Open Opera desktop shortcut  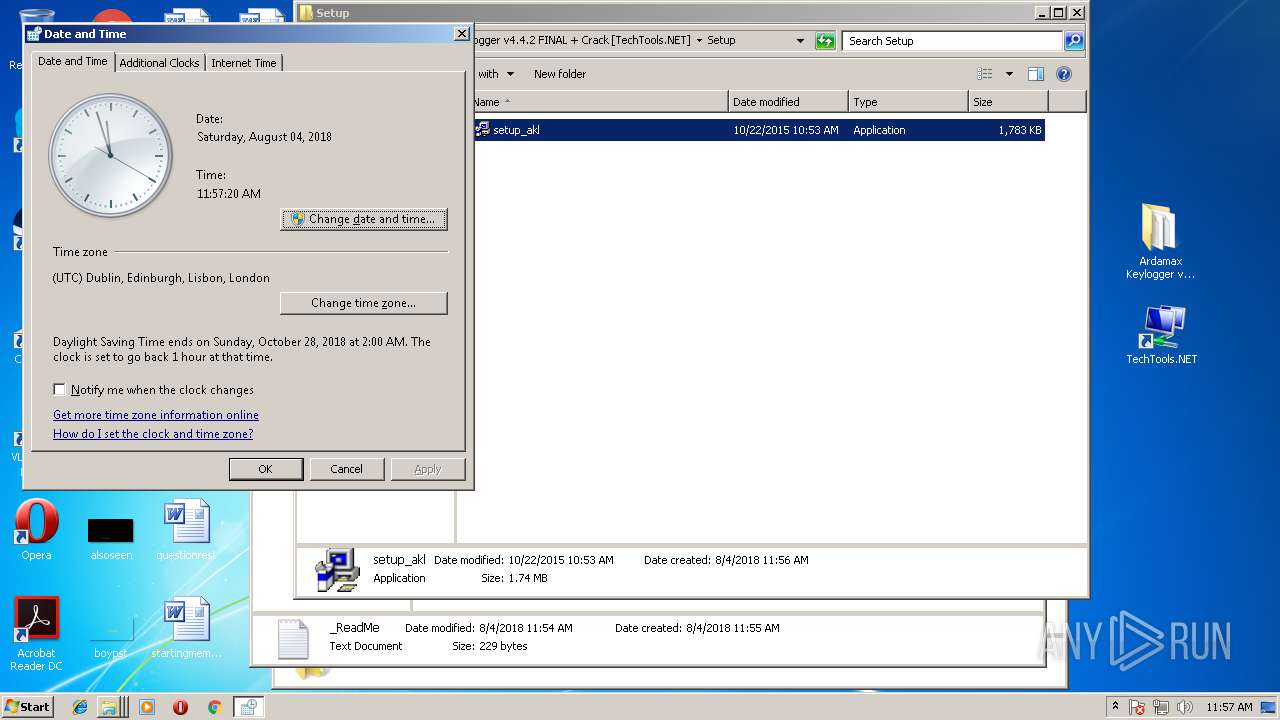click(36, 530)
